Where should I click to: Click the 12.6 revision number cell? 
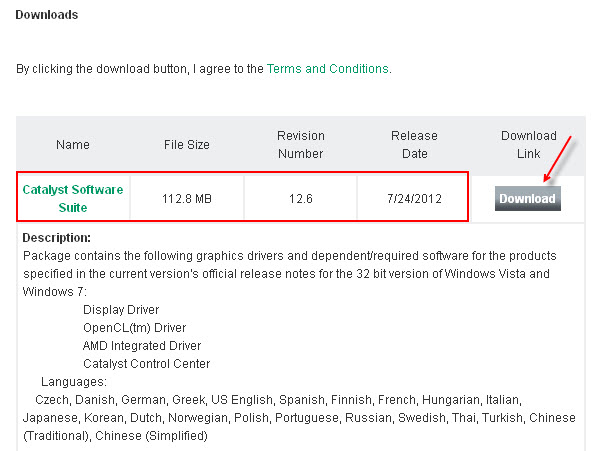click(301, 198)
